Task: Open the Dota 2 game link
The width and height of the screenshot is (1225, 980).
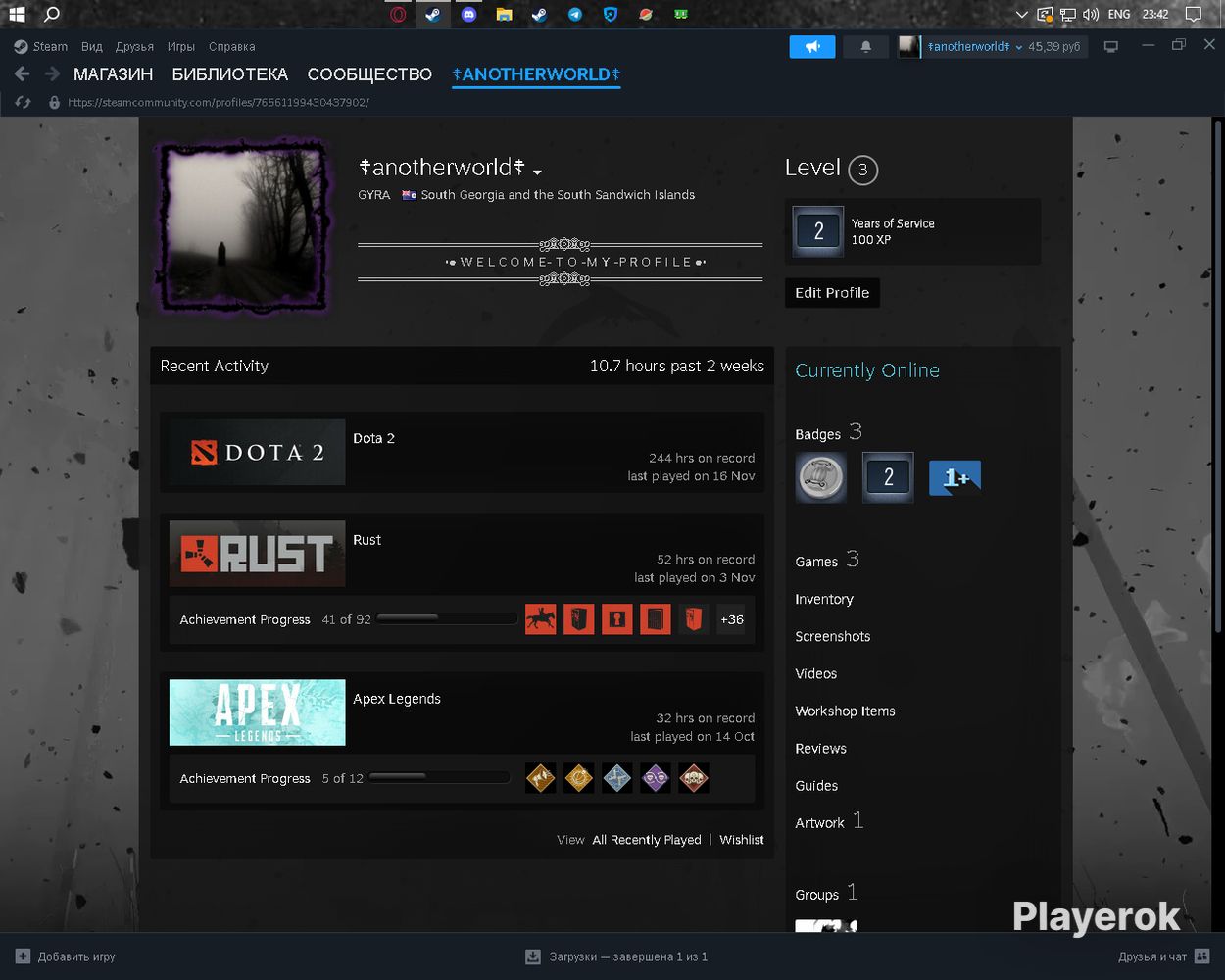Action: pyautogui.click(x=374, y=438)
